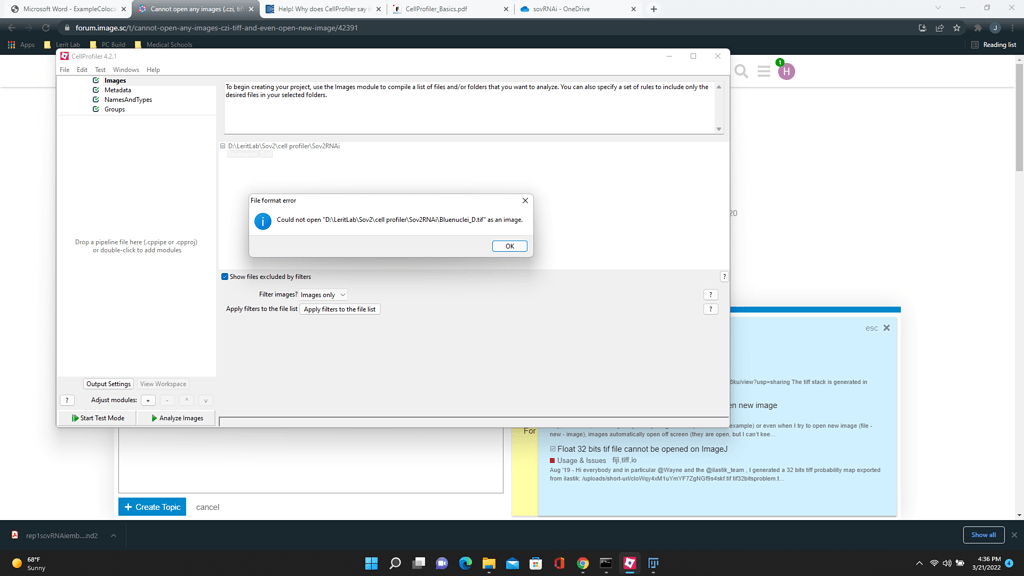Click the move module up arrow icon
Image resolution: width=1024 pixels, height=576 pixels.
tap(186, 400)
